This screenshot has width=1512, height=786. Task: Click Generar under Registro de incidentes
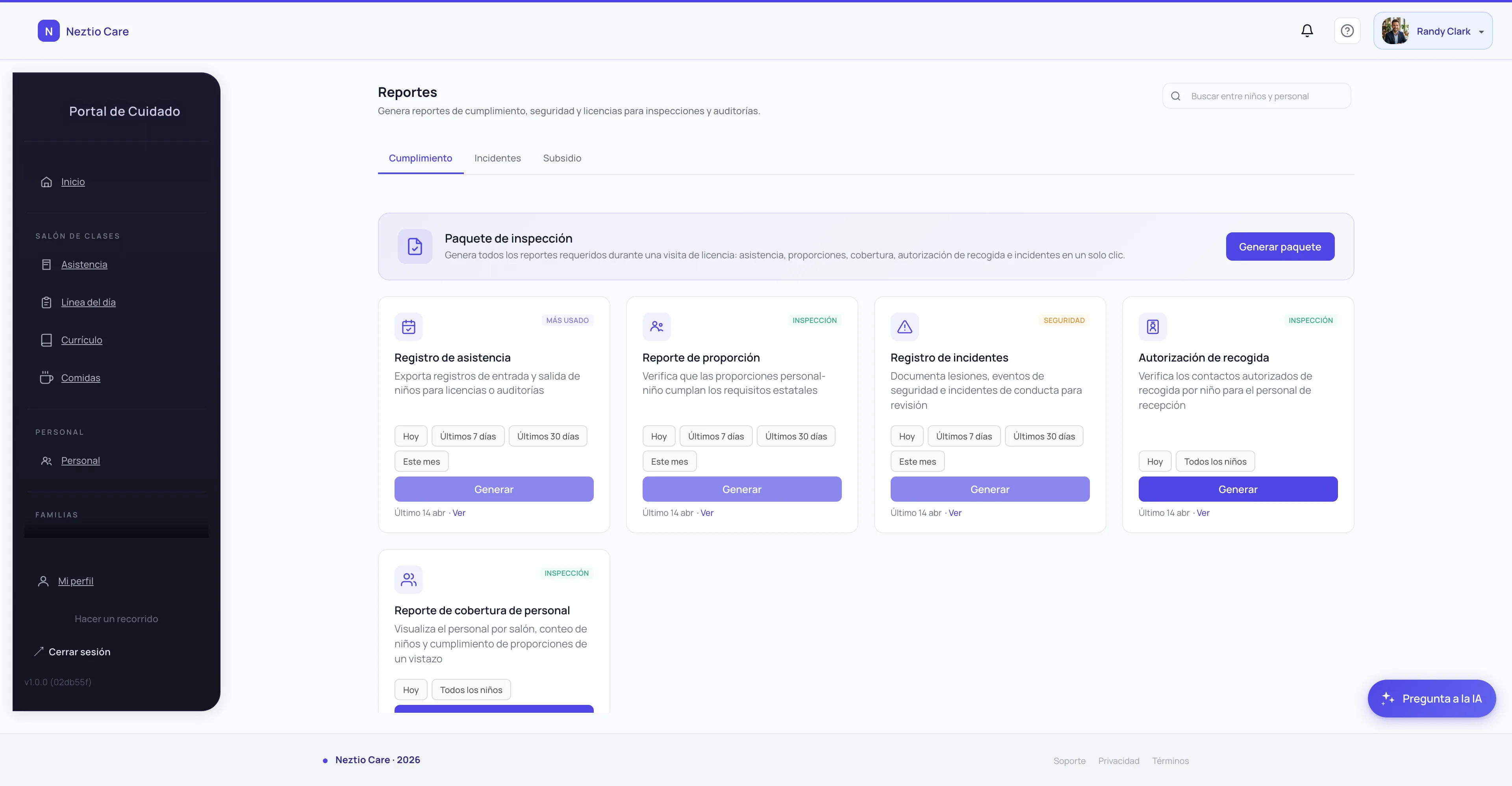989,489
